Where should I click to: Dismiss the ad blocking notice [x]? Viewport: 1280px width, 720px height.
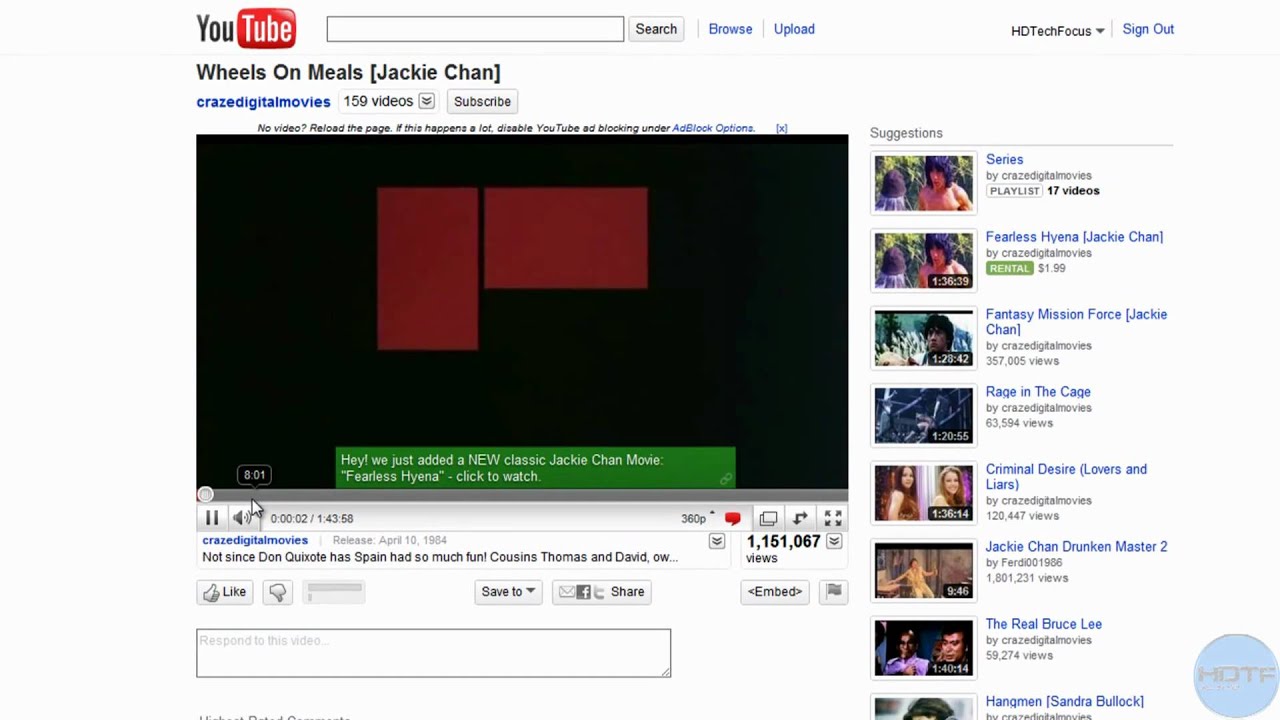[x=781, y=128]
